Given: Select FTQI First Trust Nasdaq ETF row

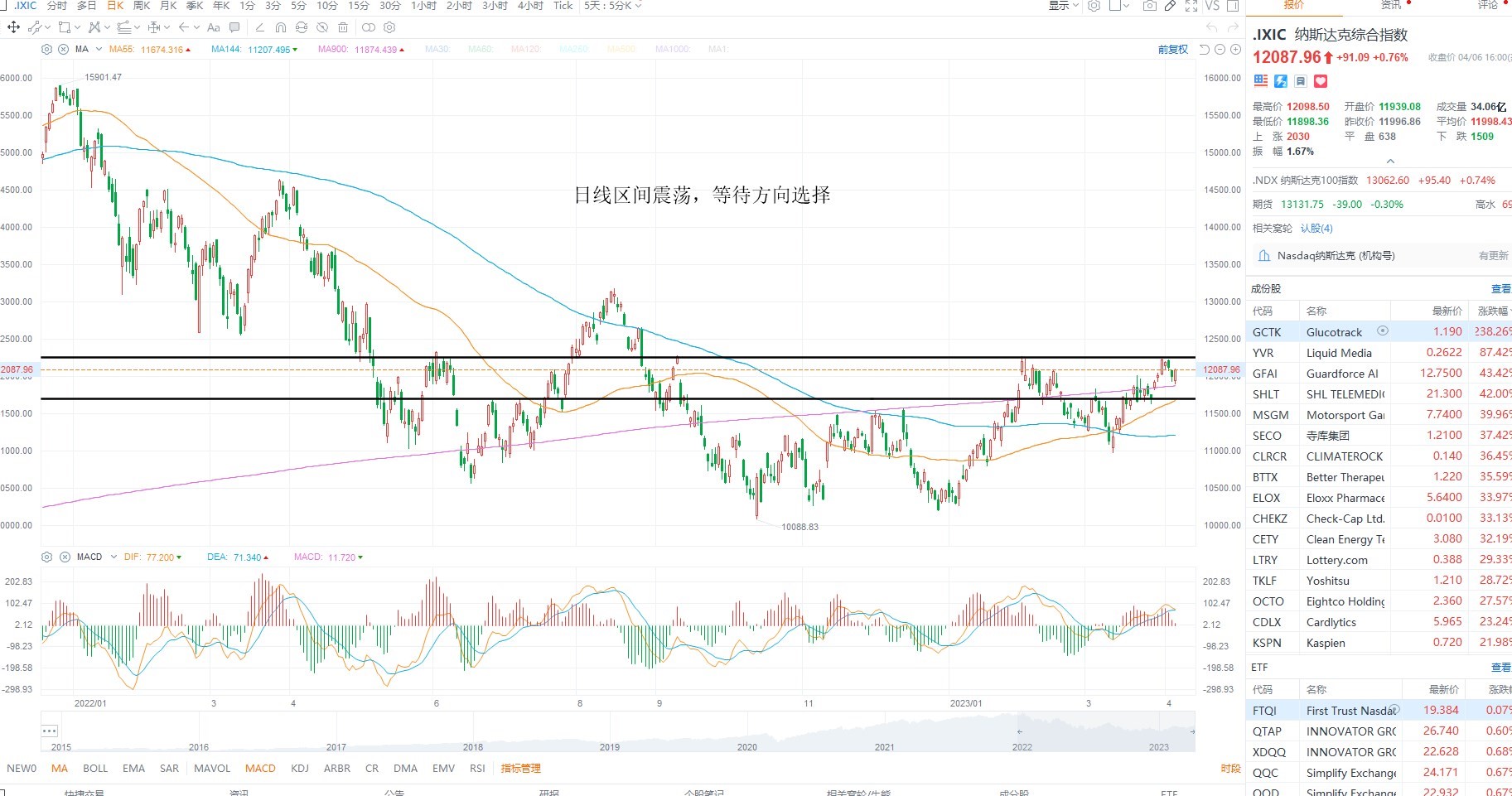Looking at the screenshot, I should [x=1379, y=710].
